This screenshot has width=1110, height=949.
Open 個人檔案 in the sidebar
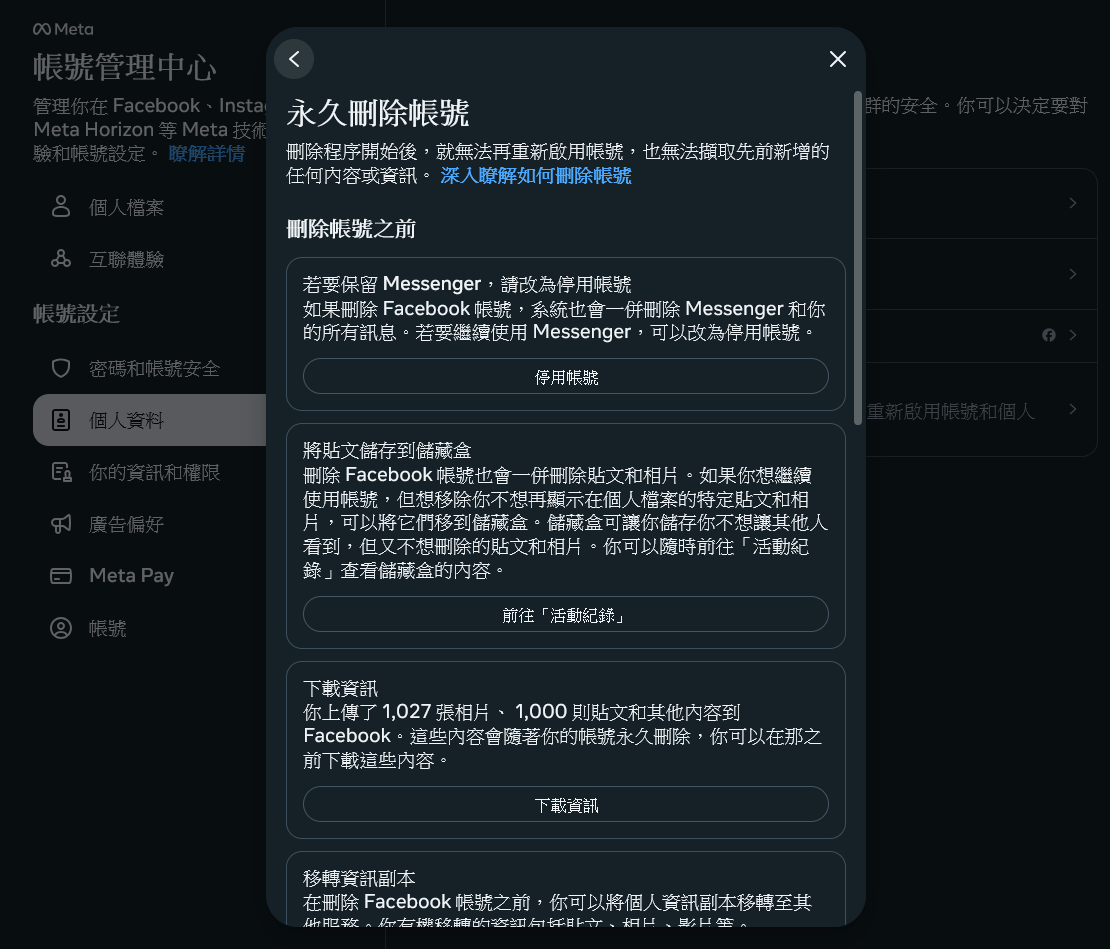click(149, 207)
